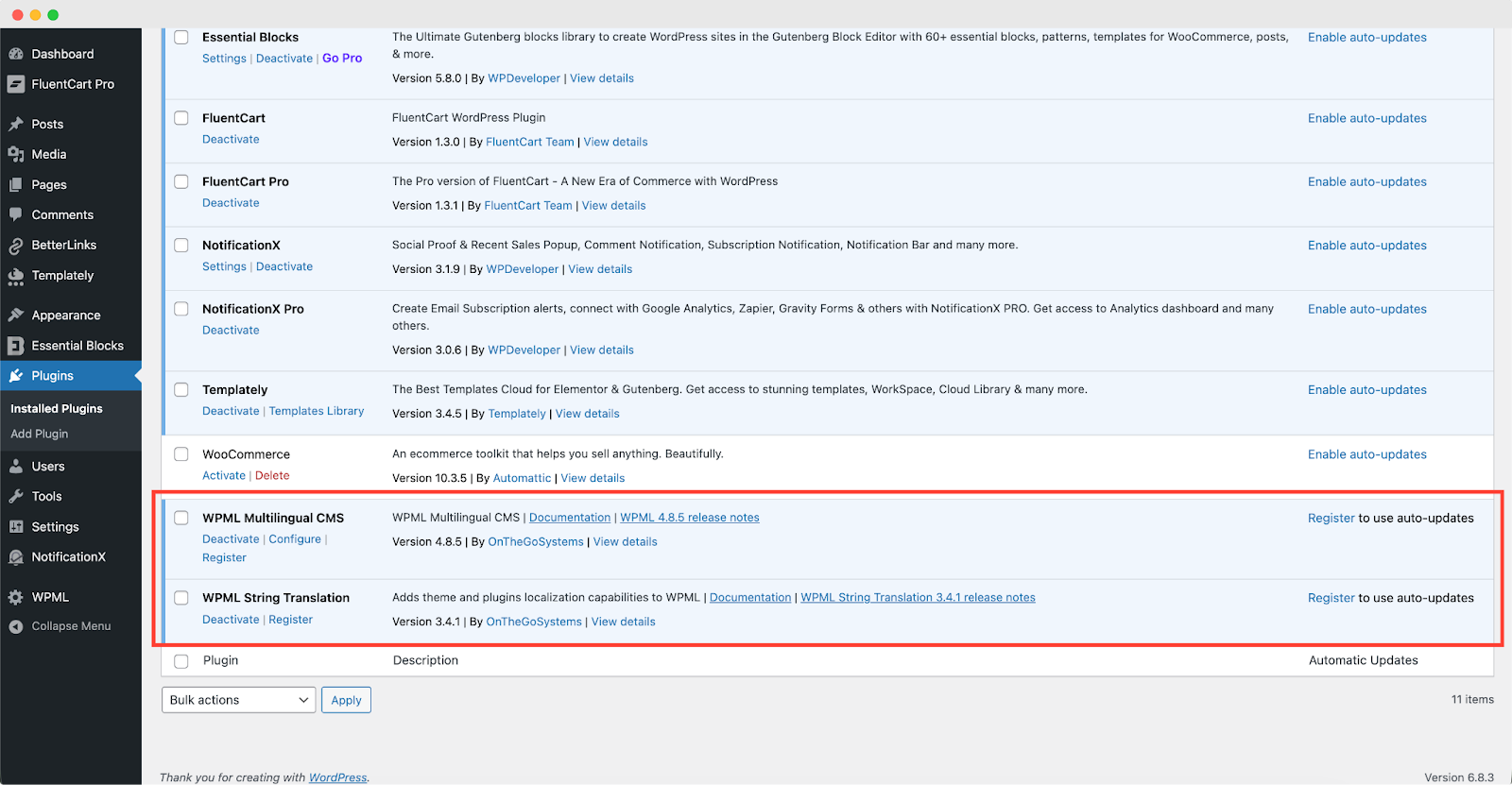
Task: Check the WooCommerce plugin checkbox
Action: click(181, 454)
